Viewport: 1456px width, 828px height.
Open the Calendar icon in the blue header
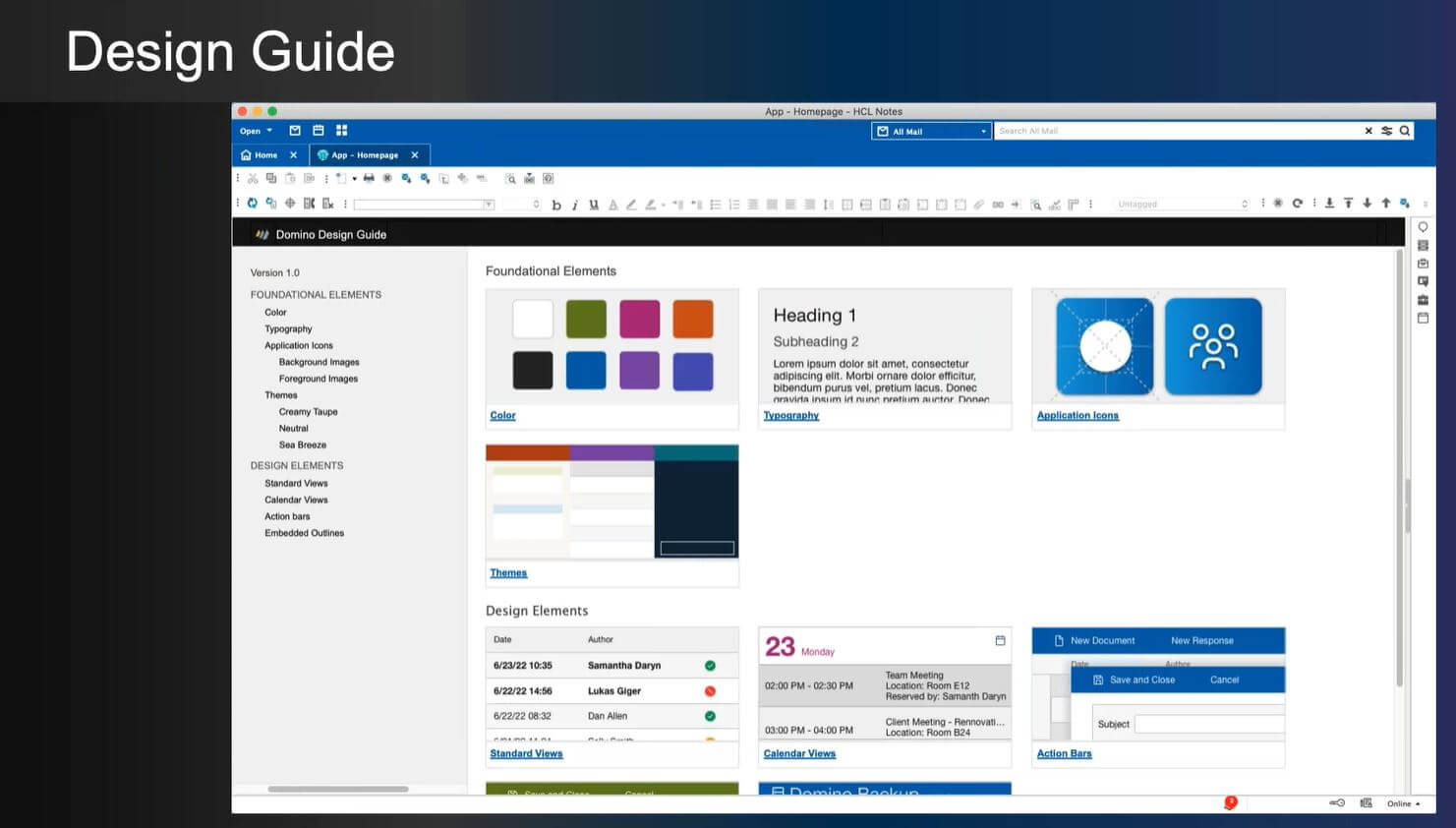(x=319, y=131)
